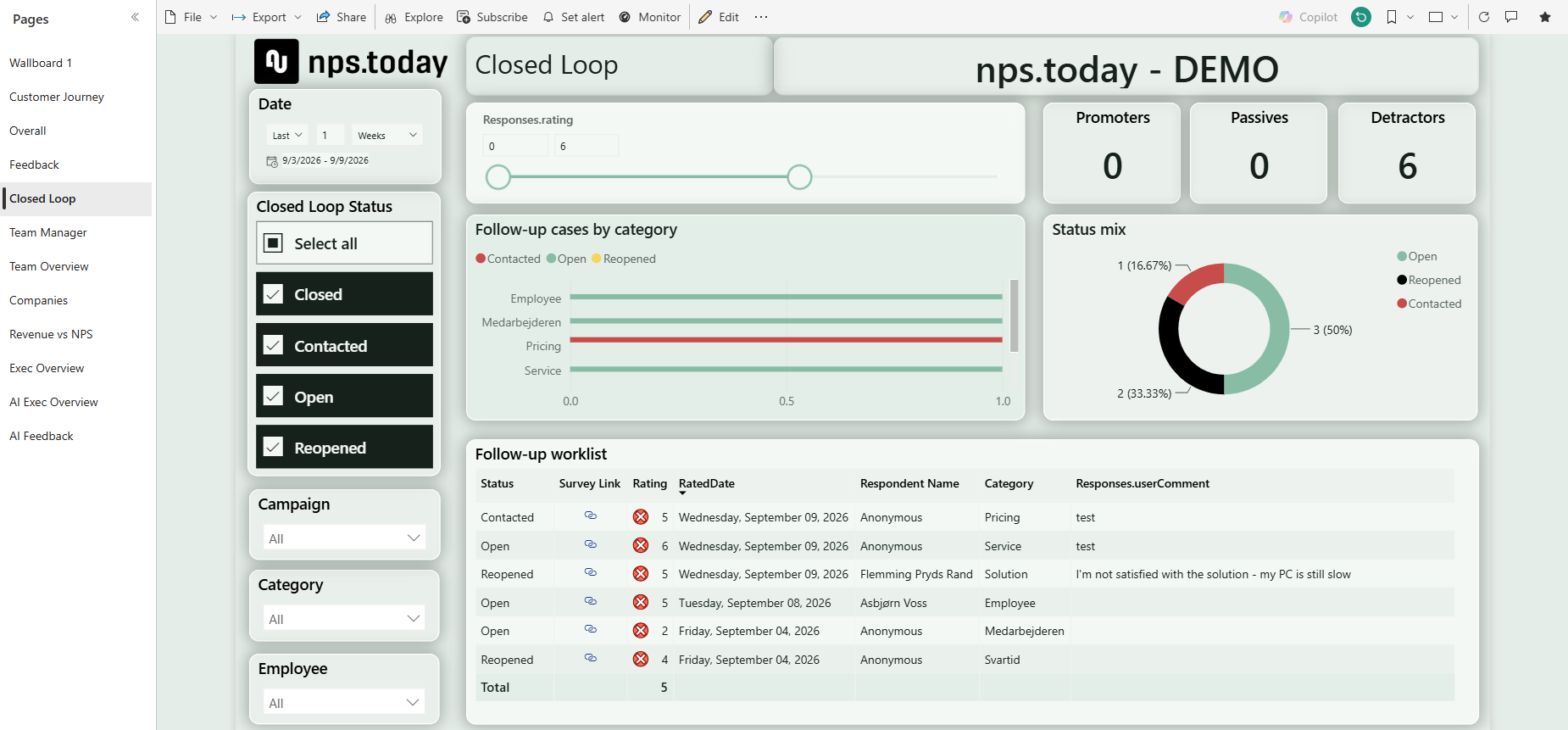Open the File menu dropdown

(x=191, y=17)
